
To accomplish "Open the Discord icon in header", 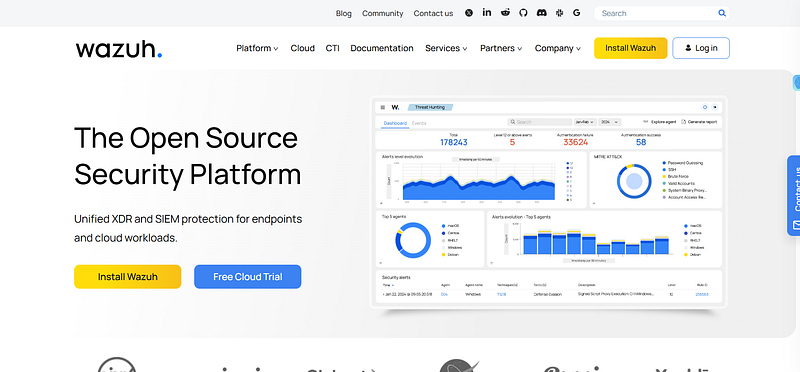I will click(541, 13).
